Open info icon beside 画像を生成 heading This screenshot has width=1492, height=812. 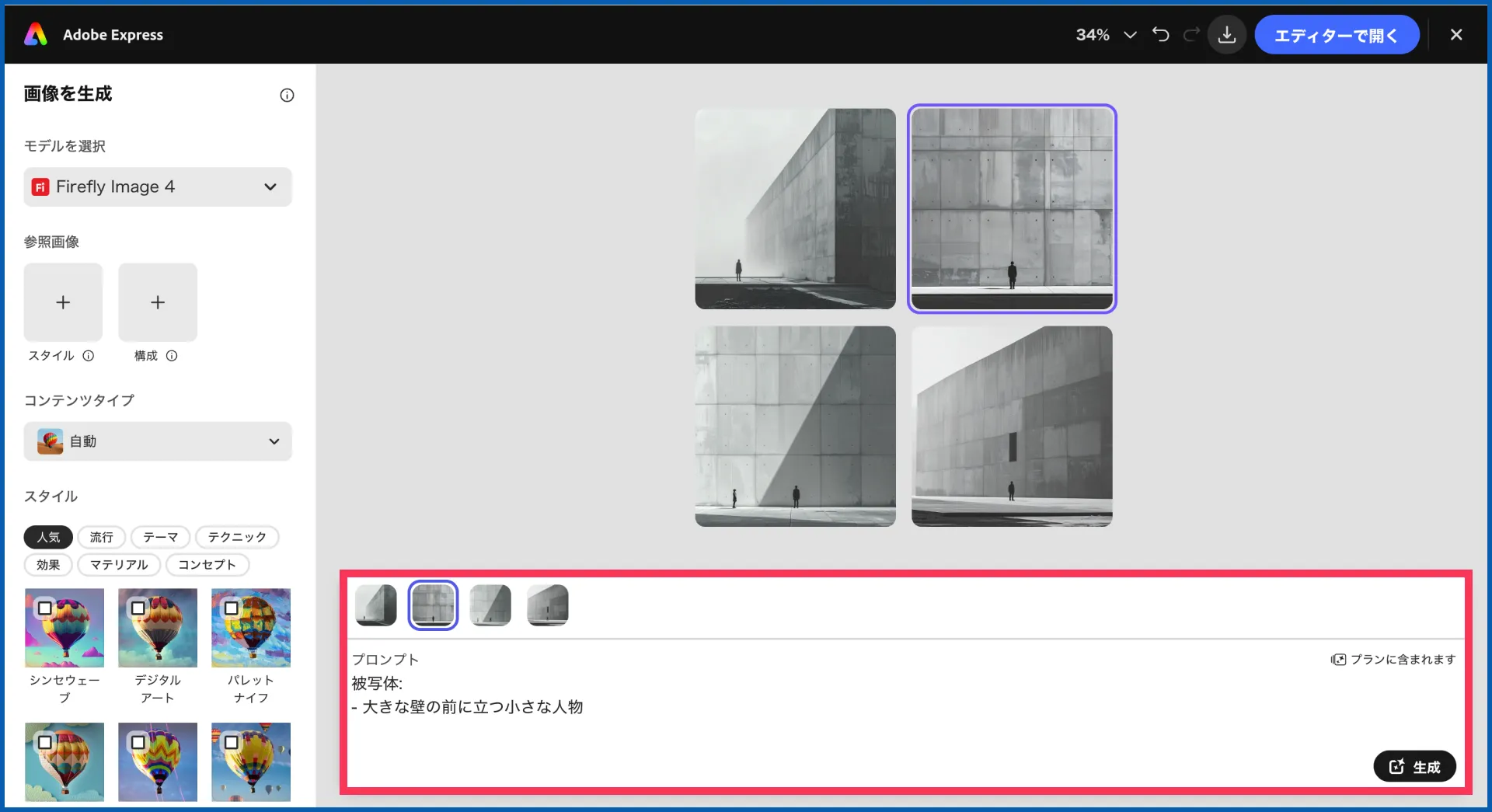[x=287, y=96]
